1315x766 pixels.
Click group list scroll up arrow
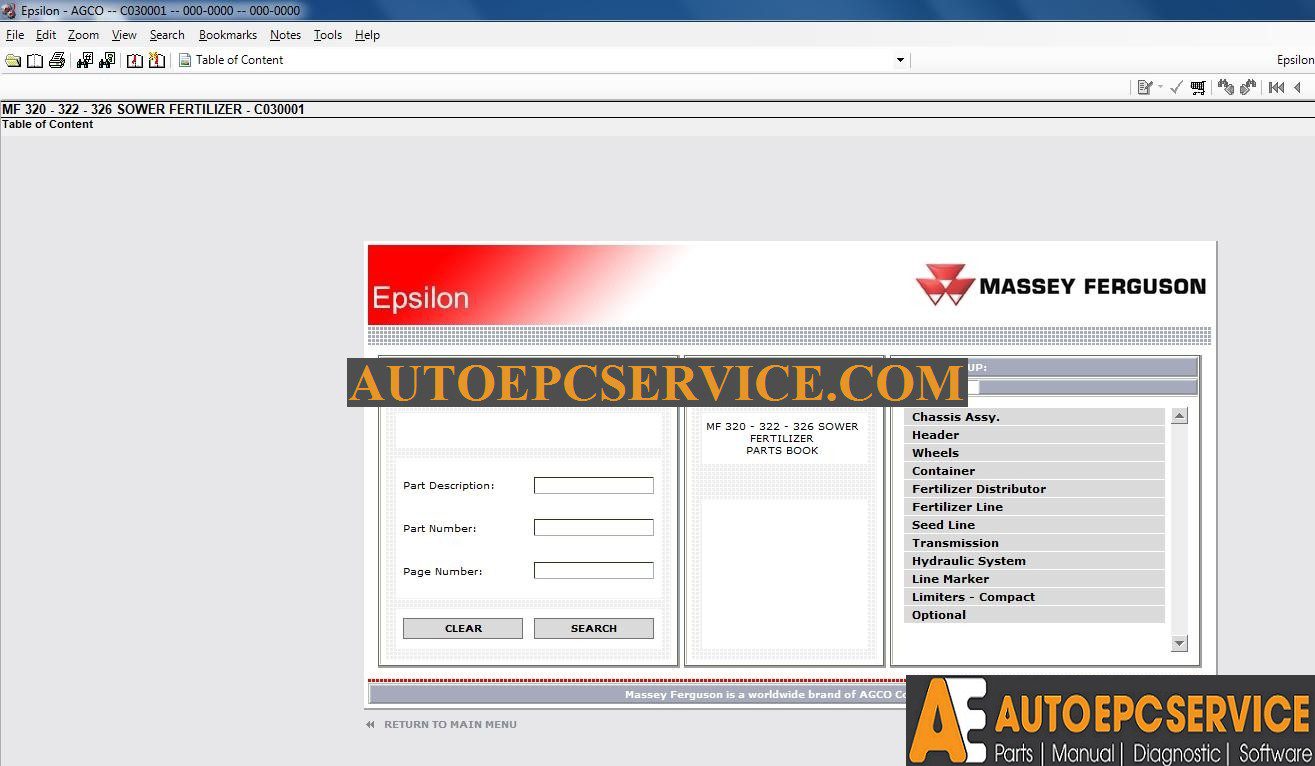1179,416
